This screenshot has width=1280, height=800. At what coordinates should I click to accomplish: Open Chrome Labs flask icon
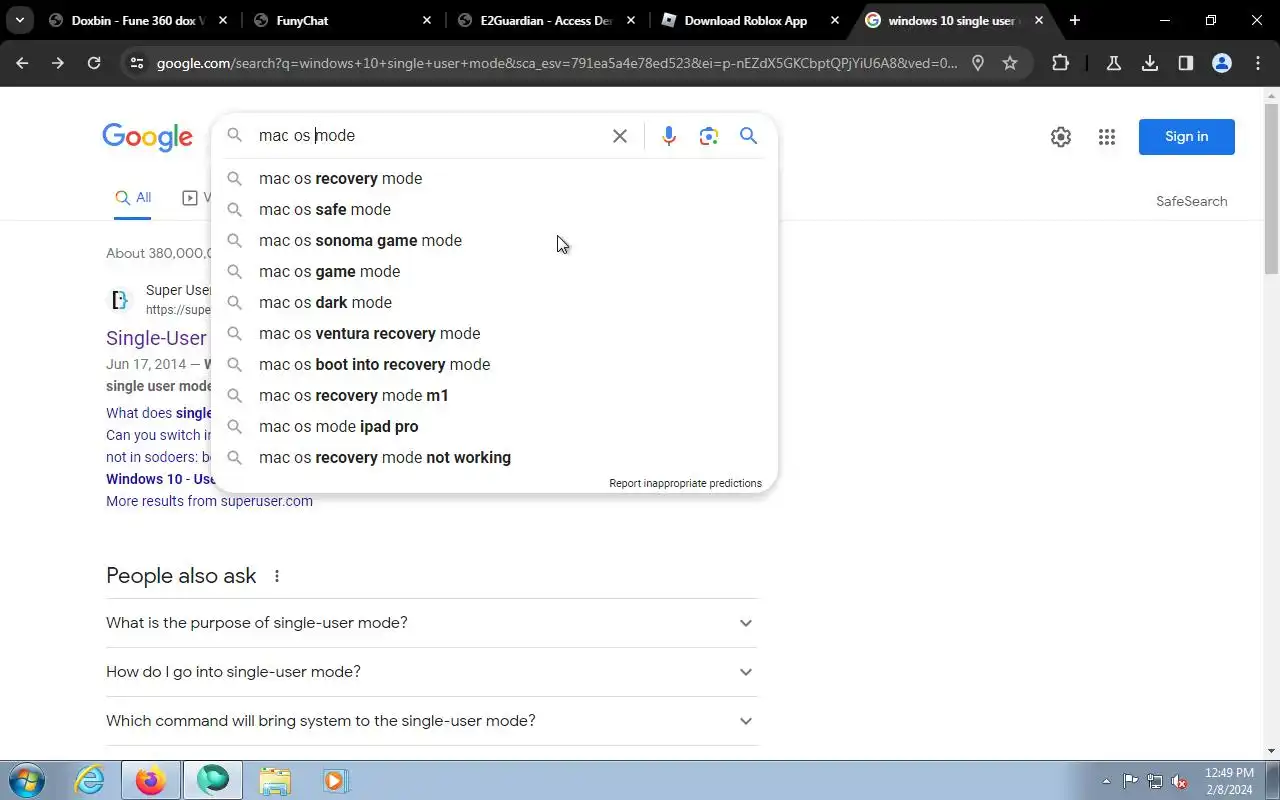point(1114,63)
